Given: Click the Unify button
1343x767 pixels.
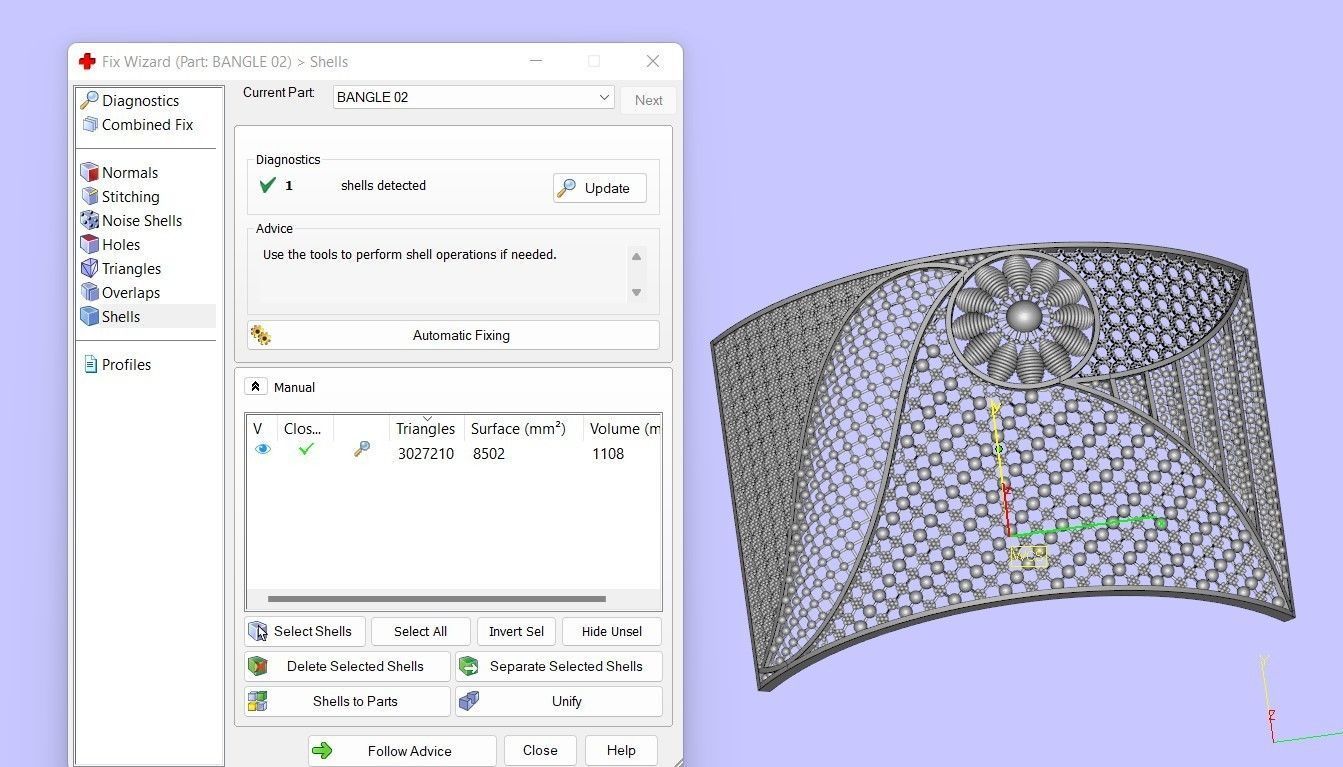Looking at the screenshot, I should (x=559, y=701).
